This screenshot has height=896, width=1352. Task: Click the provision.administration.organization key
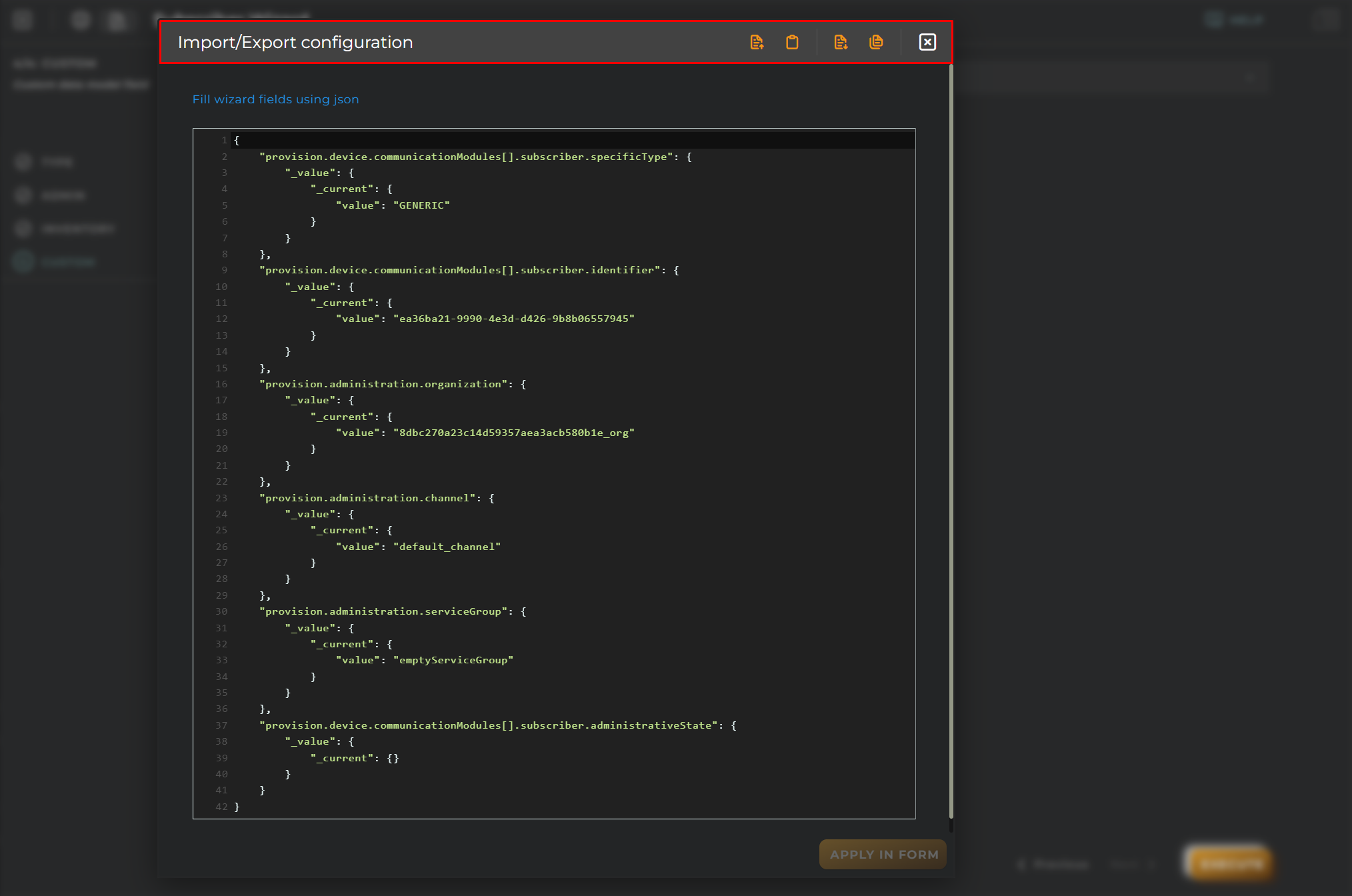pyautogui.click(x=383, y=384)
